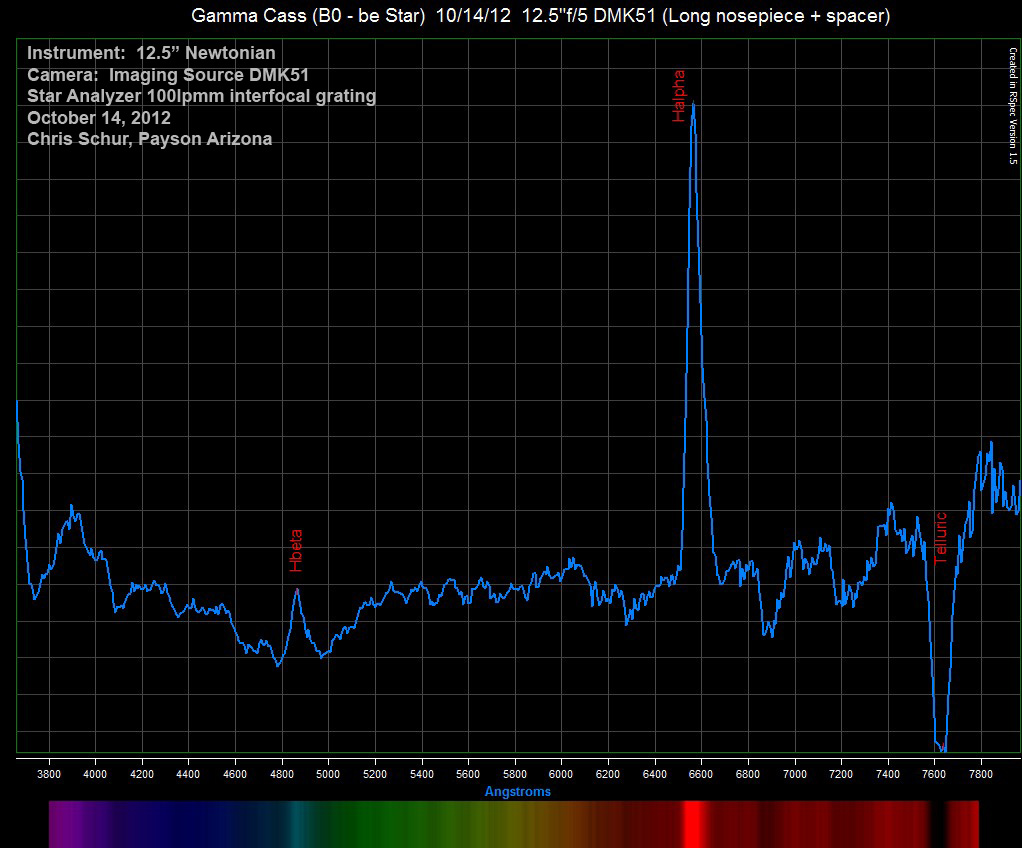1022x848 pixels.
Task: Select the 5000 angstrom axis tick
Action: click(x=328, y=774)
